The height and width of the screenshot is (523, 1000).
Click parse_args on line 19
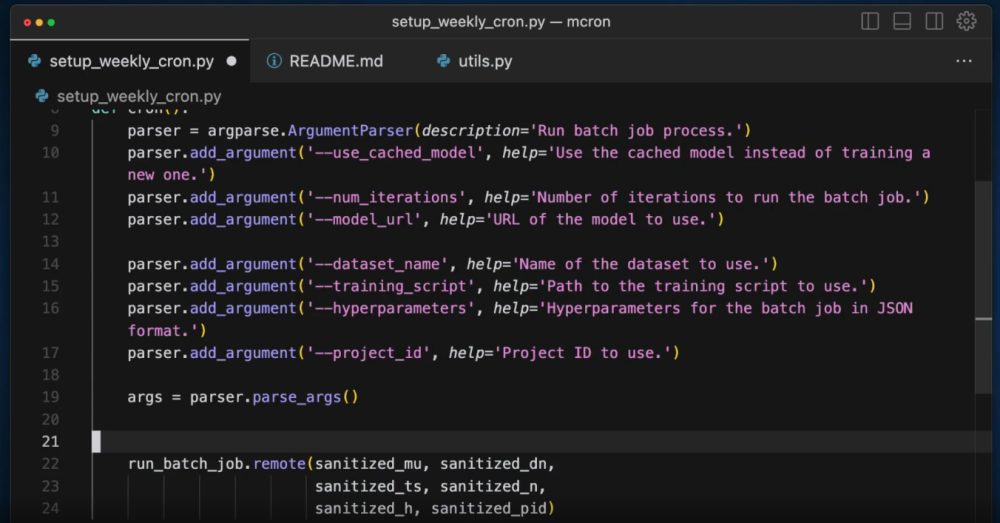[x=297, y=397]
